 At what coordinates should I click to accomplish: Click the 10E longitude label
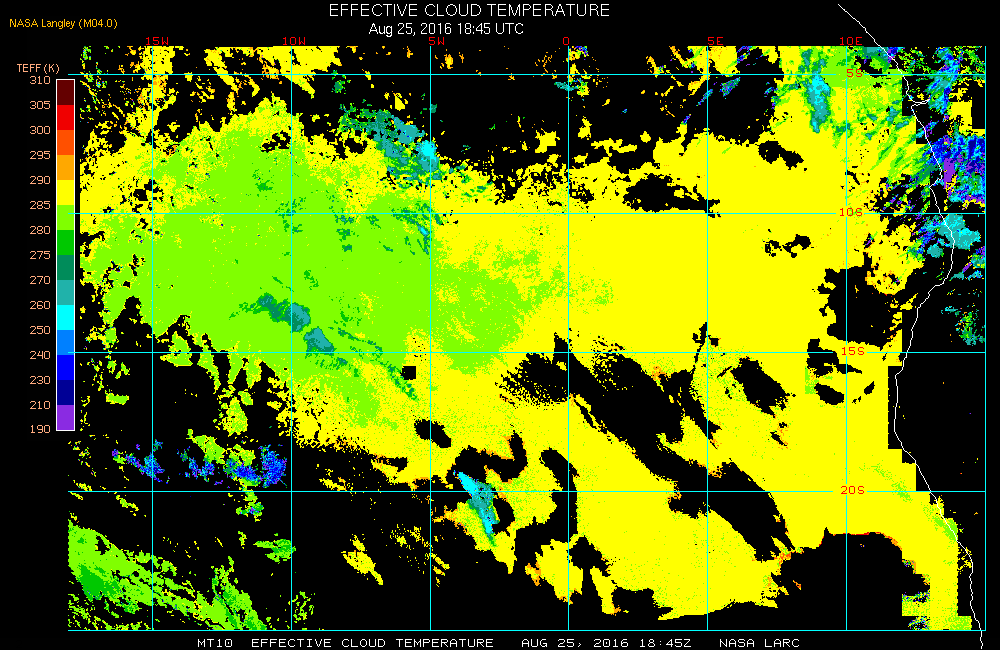click(x=851, y=41)
